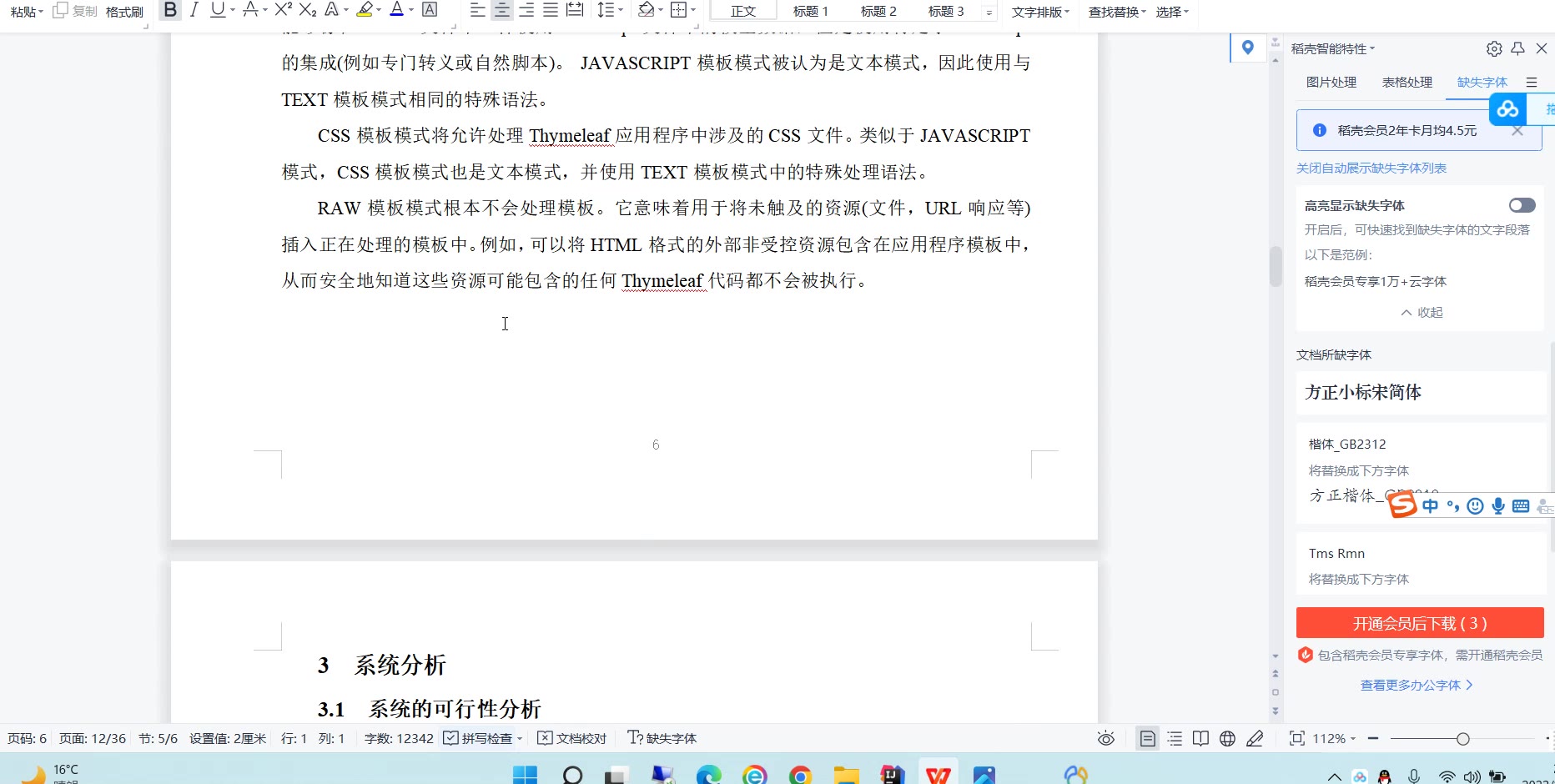The height and width of the screenshot is (784, 1555).
Task: Open the 粘贴 paste dropdown
Action: coord(27,12)
